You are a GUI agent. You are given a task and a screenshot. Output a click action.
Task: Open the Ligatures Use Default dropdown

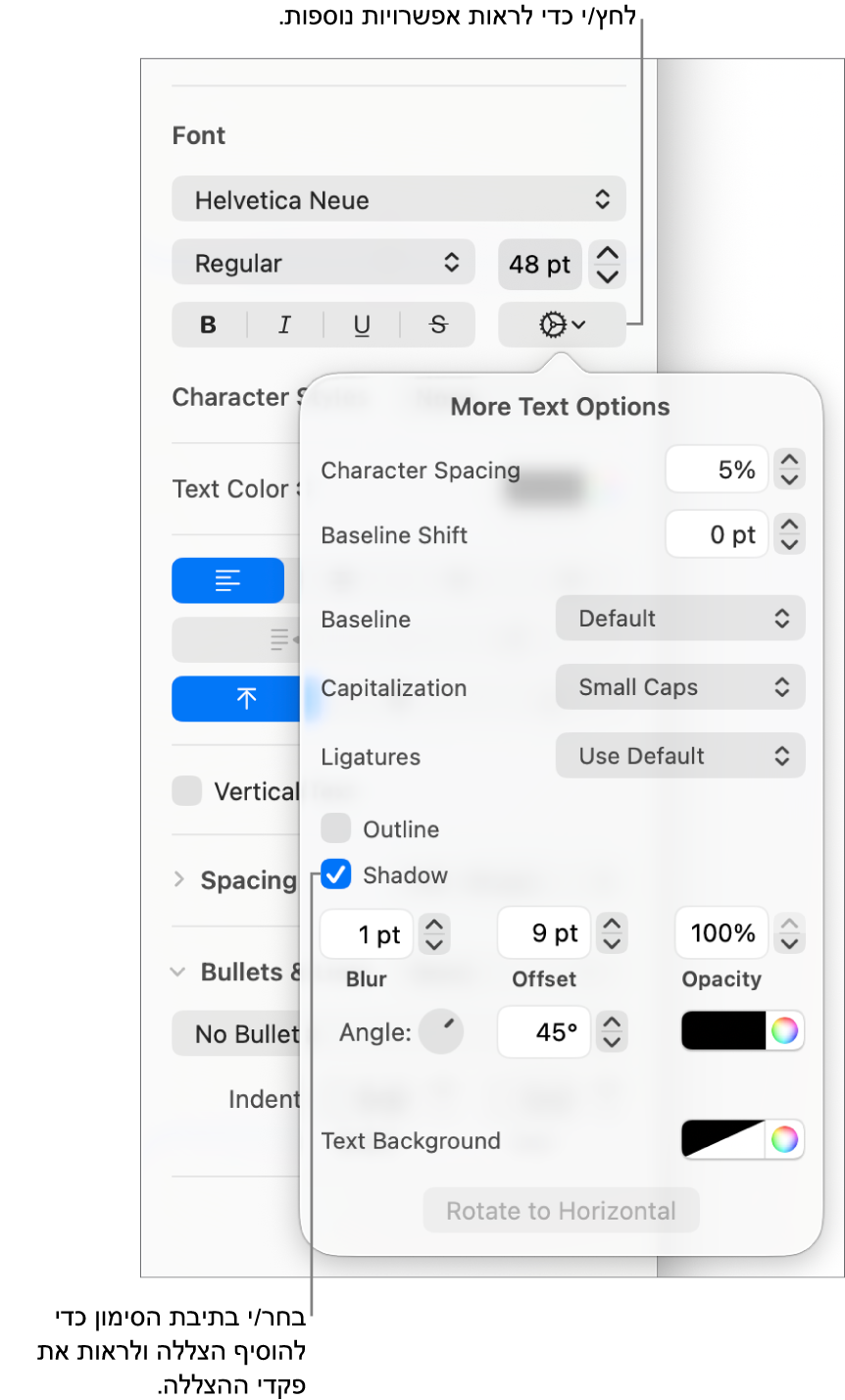[x=680, y=756]
